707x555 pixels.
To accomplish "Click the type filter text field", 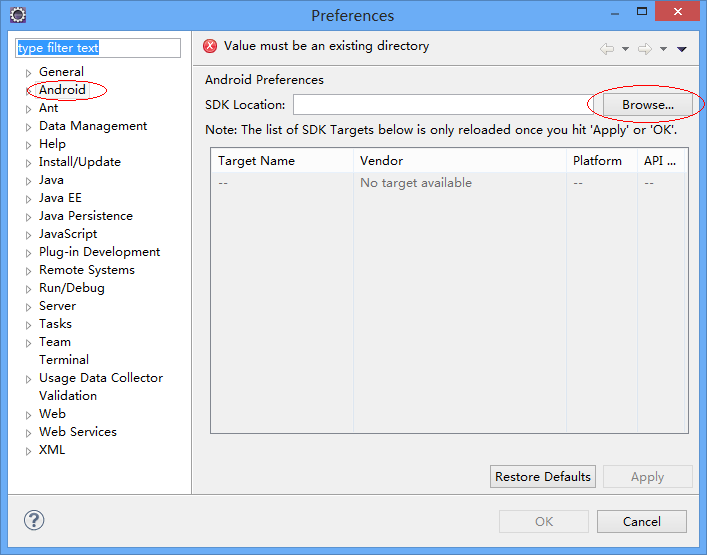I will 98,48.
